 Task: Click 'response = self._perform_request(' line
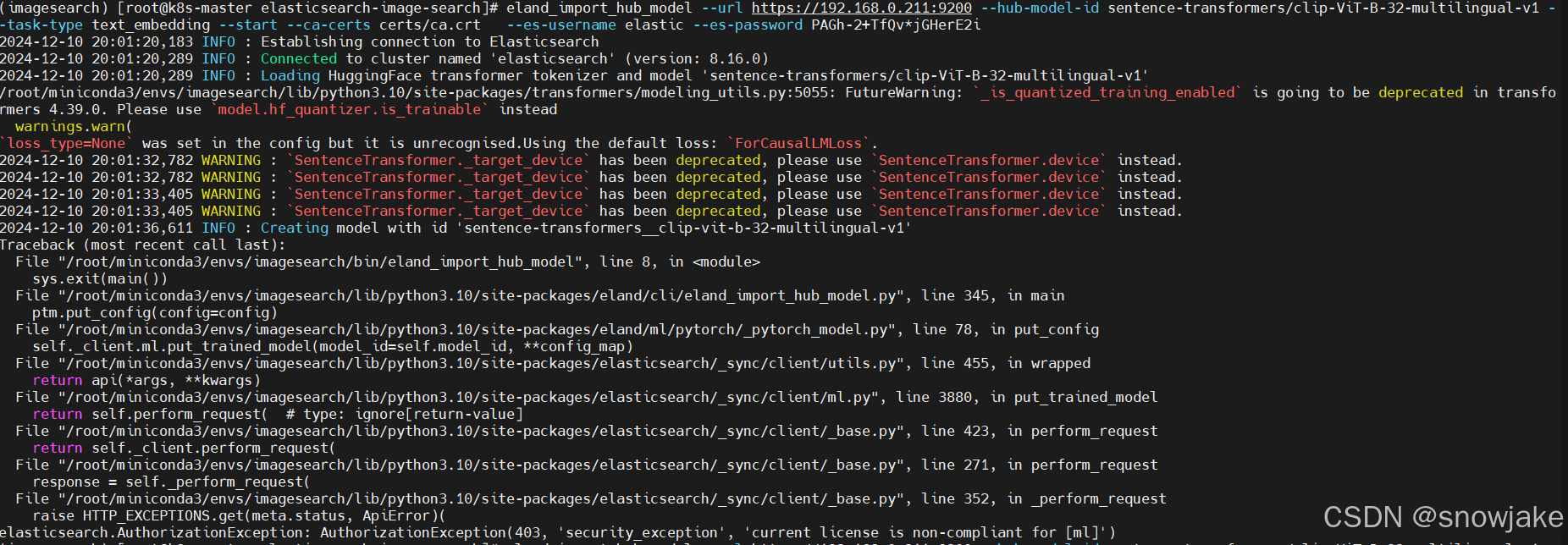[171, 482]
